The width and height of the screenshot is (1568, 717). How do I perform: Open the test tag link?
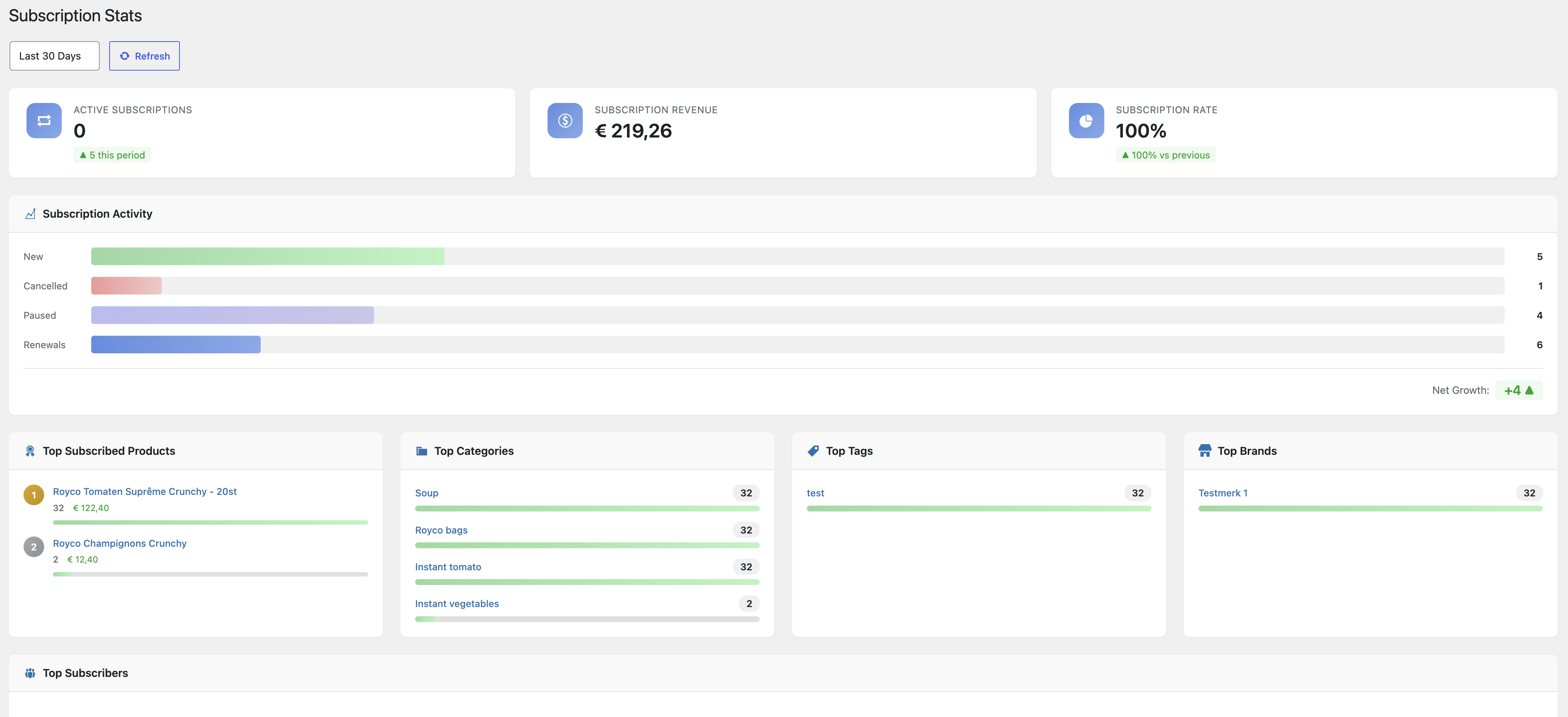[816, 493]
